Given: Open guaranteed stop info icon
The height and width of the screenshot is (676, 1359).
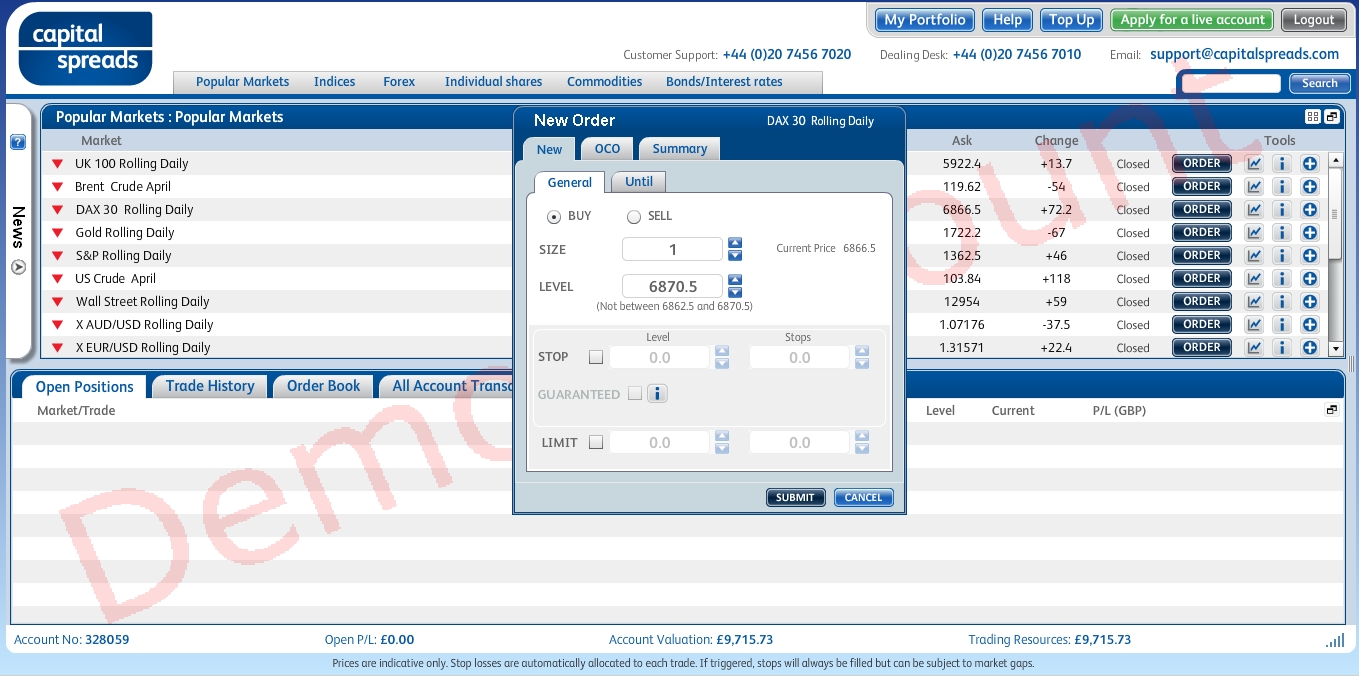Looking at the screenshot, I should pyautogui.click(x=657, y=394).
